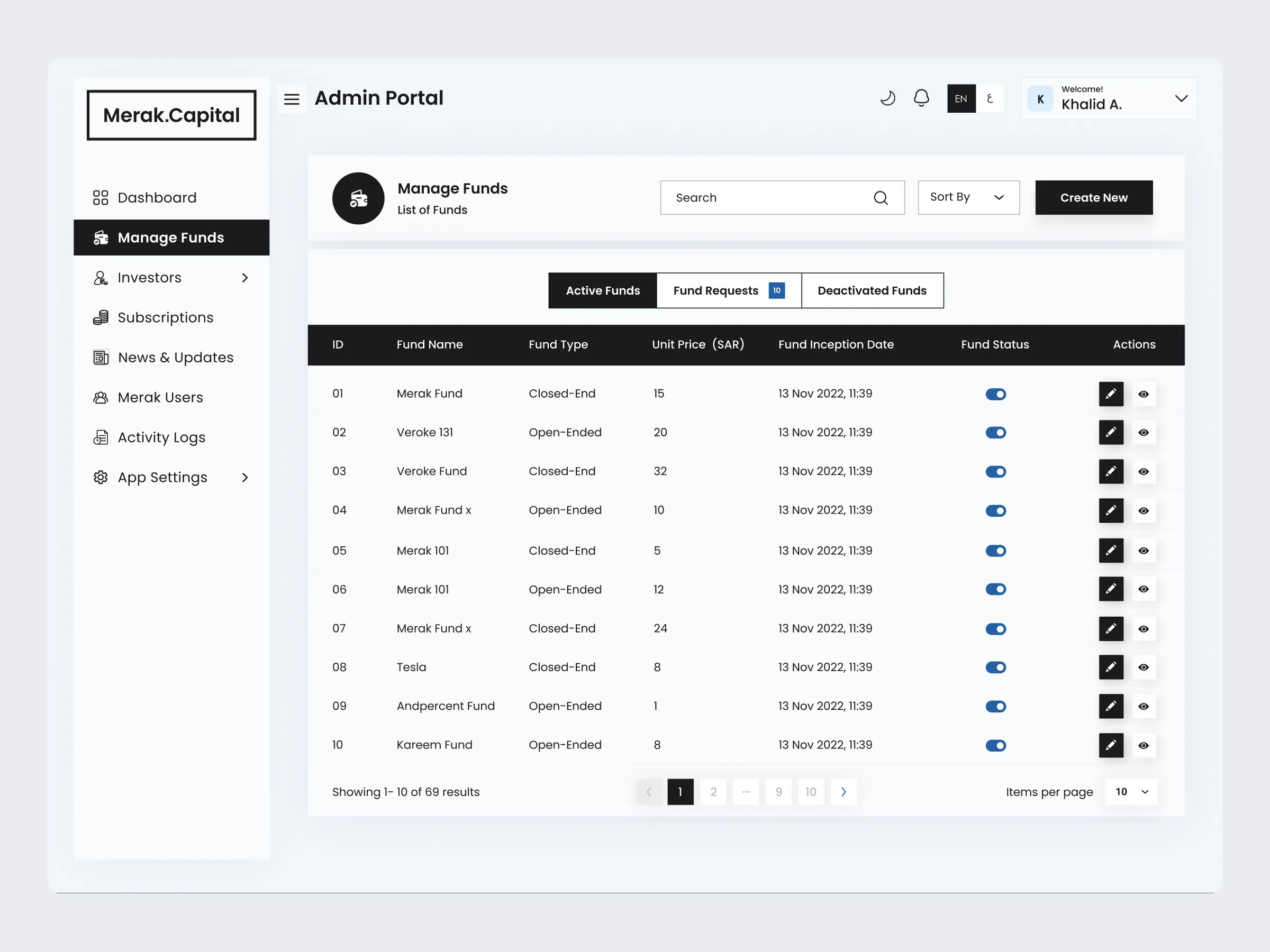Select the Active Funds tab
The height and width of the screenshot is (952, 1270).
pyautogui.click(x=602, y=290)
